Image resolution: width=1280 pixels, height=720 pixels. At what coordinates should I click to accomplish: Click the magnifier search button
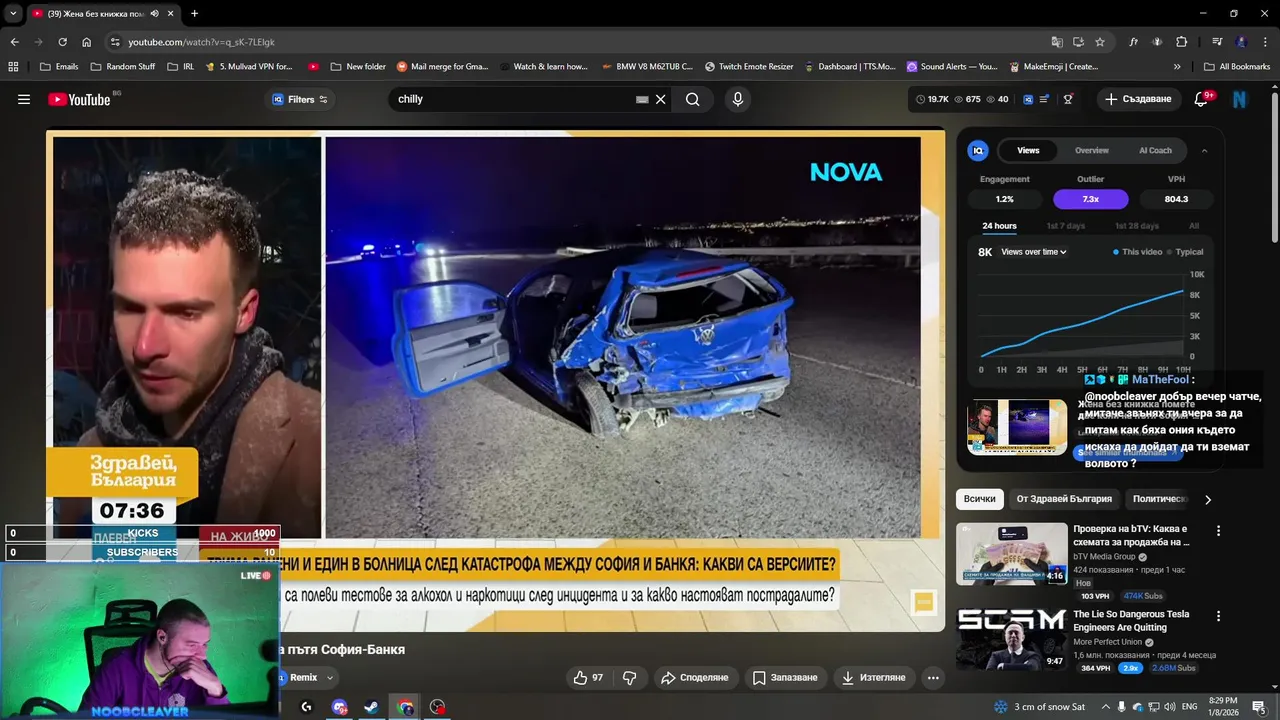[x=692, y=99]
